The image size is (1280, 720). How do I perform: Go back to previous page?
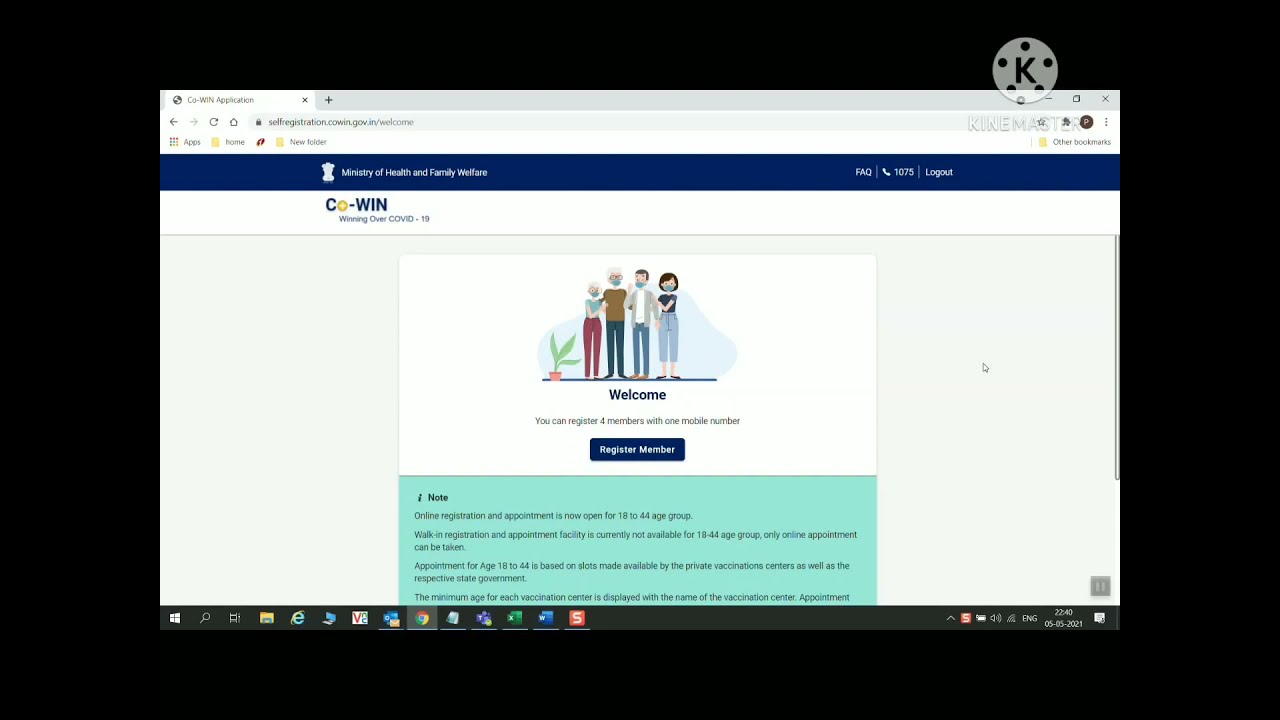174,122
